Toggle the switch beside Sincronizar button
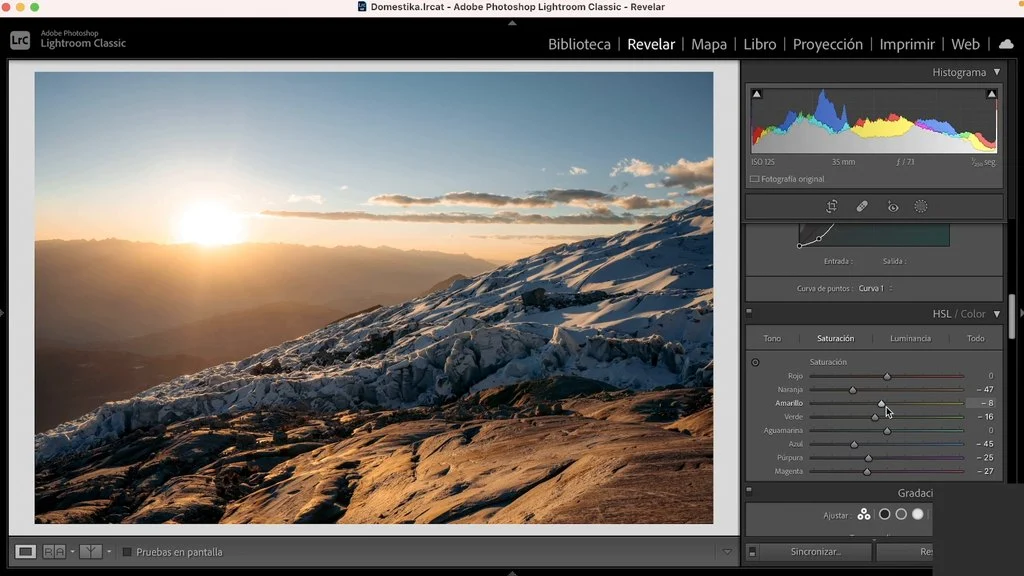The width and height of the screenshot is (1024, 576). [752, 552]
